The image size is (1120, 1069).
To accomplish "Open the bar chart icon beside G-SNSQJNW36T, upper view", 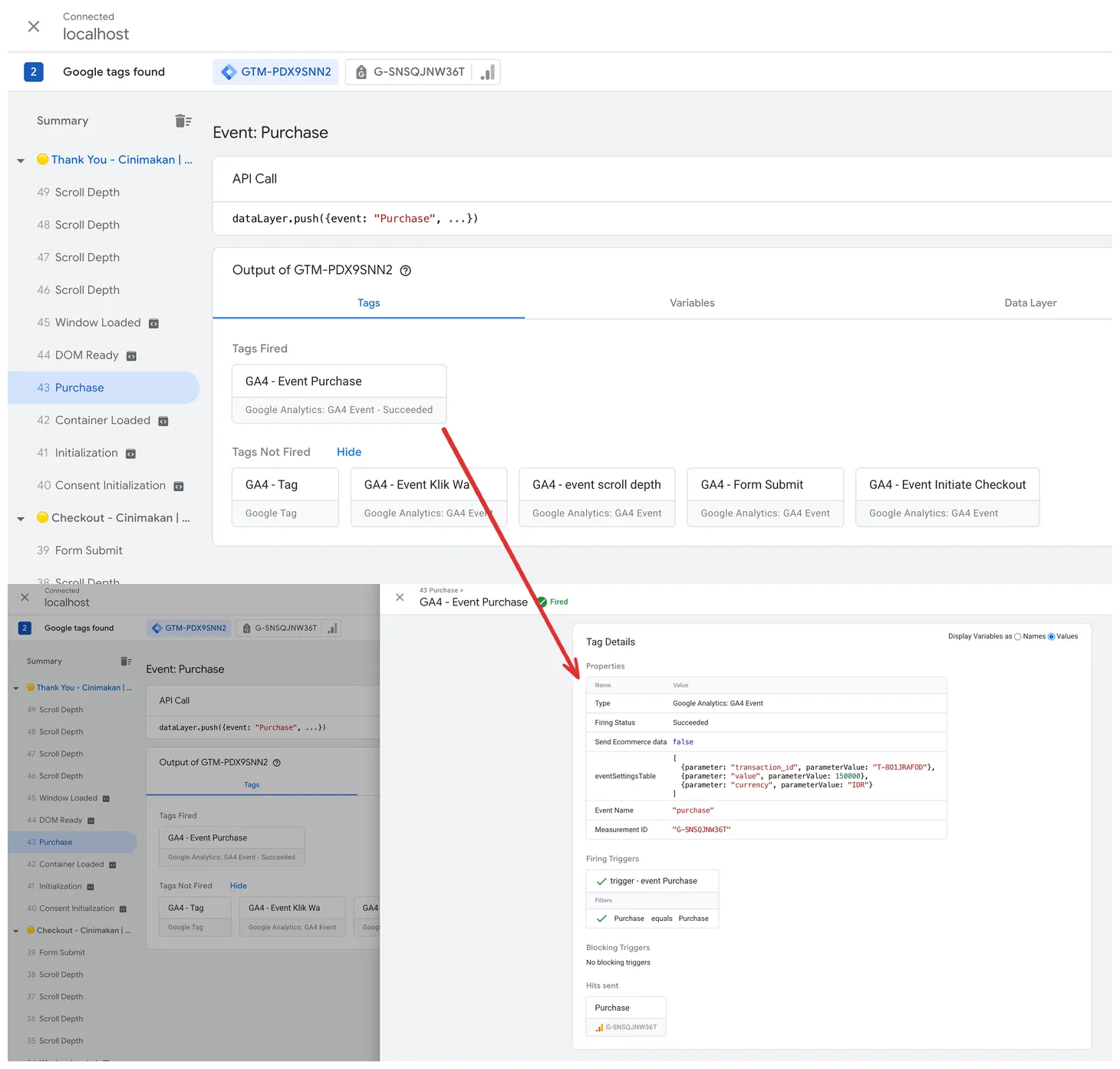I will (487, 72).
